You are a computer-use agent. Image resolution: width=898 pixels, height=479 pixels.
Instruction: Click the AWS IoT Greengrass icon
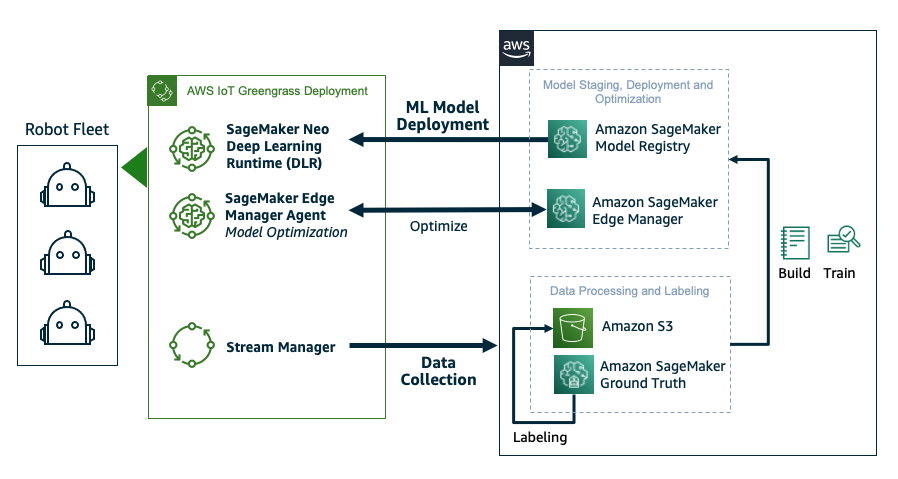coord(162,91)
